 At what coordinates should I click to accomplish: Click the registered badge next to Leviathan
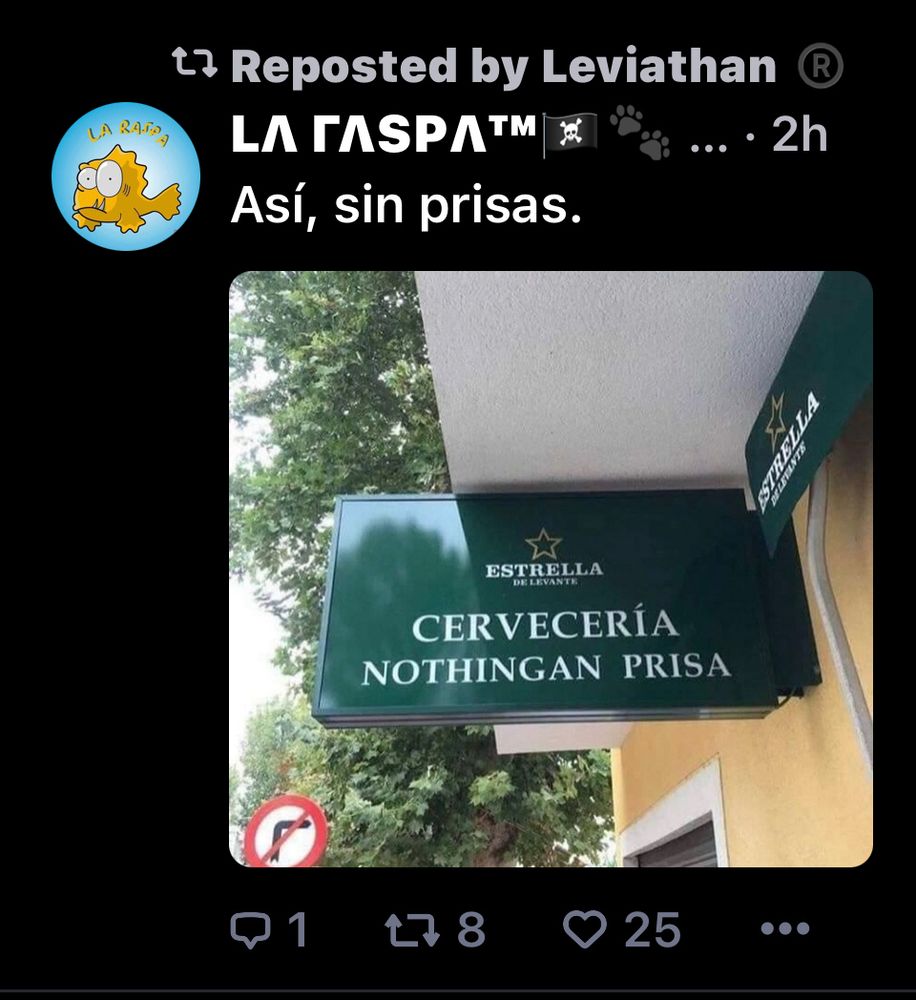tap(821, 66)
